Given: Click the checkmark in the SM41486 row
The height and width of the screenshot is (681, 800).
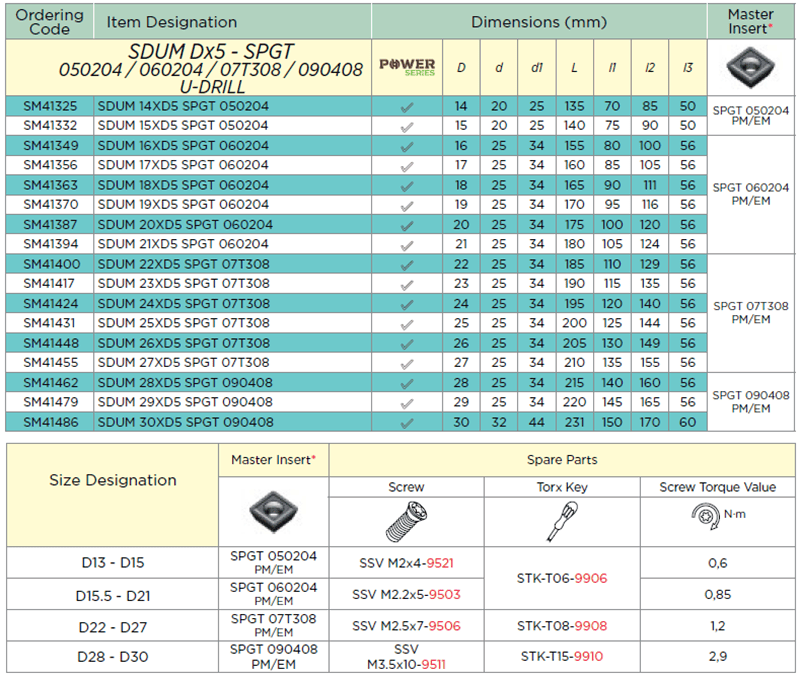Looking at the screenshot, I should 407,423.
